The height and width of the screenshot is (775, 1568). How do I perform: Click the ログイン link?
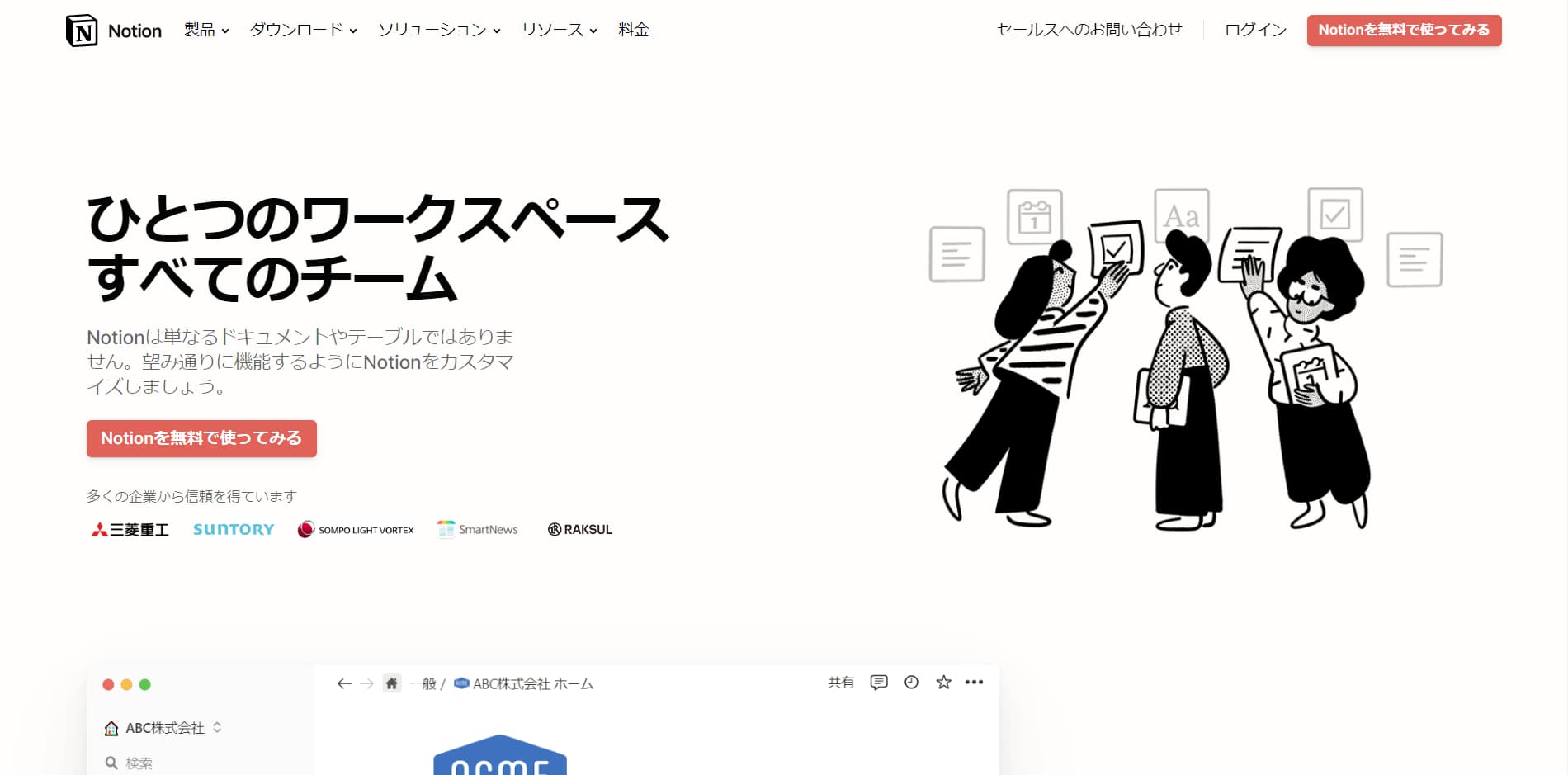(1255, 31)
